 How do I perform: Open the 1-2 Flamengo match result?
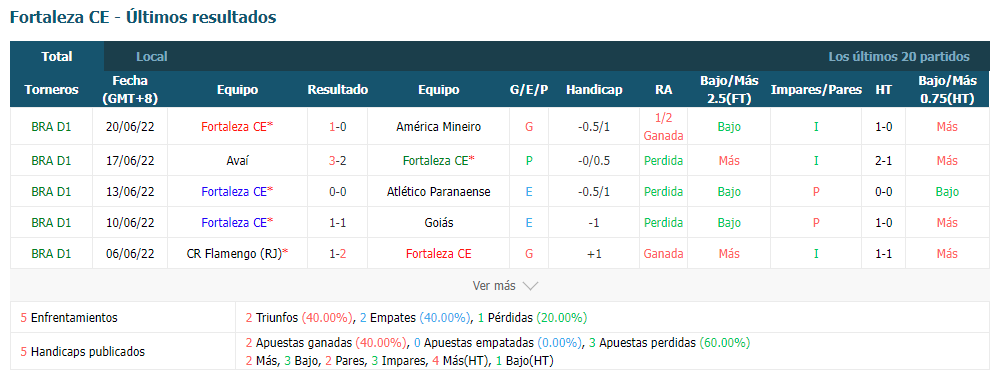[337, 253]
